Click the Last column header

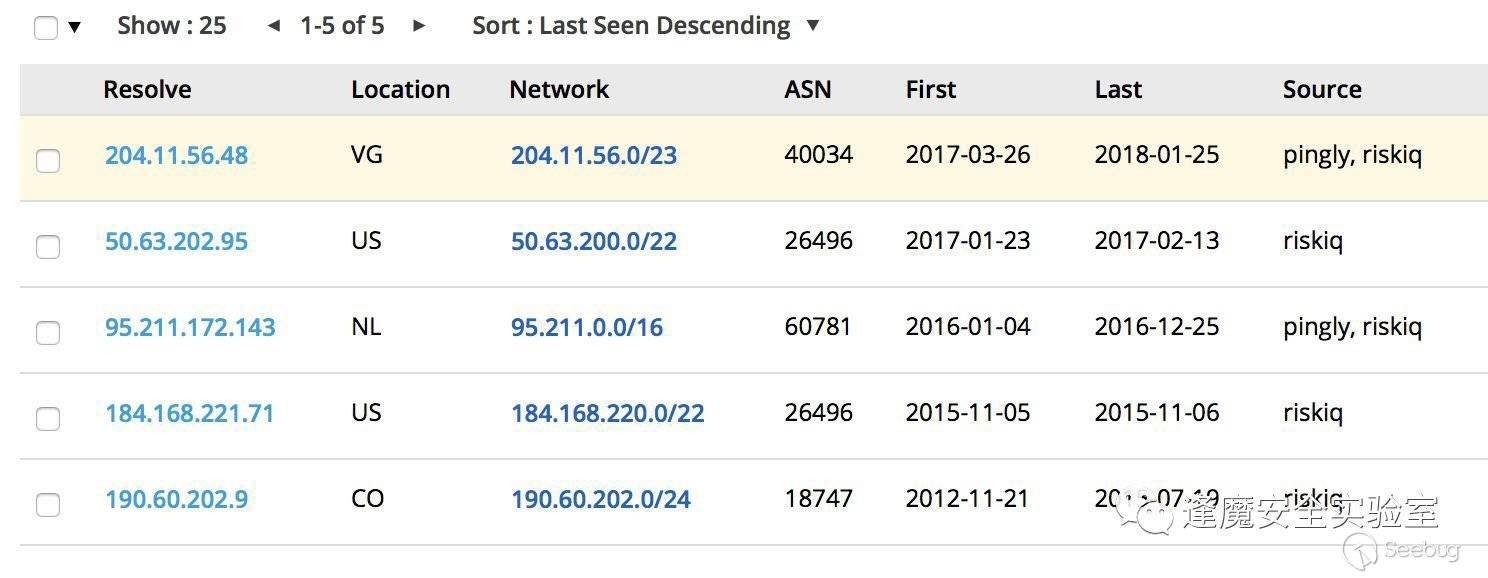tap(1118, 90)
